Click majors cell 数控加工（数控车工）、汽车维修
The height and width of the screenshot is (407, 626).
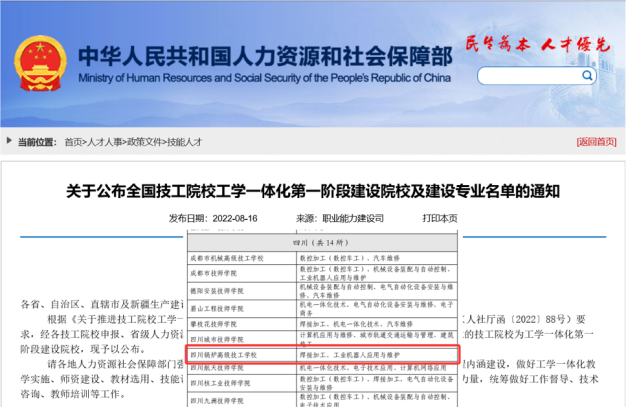(x=377, y=258)
